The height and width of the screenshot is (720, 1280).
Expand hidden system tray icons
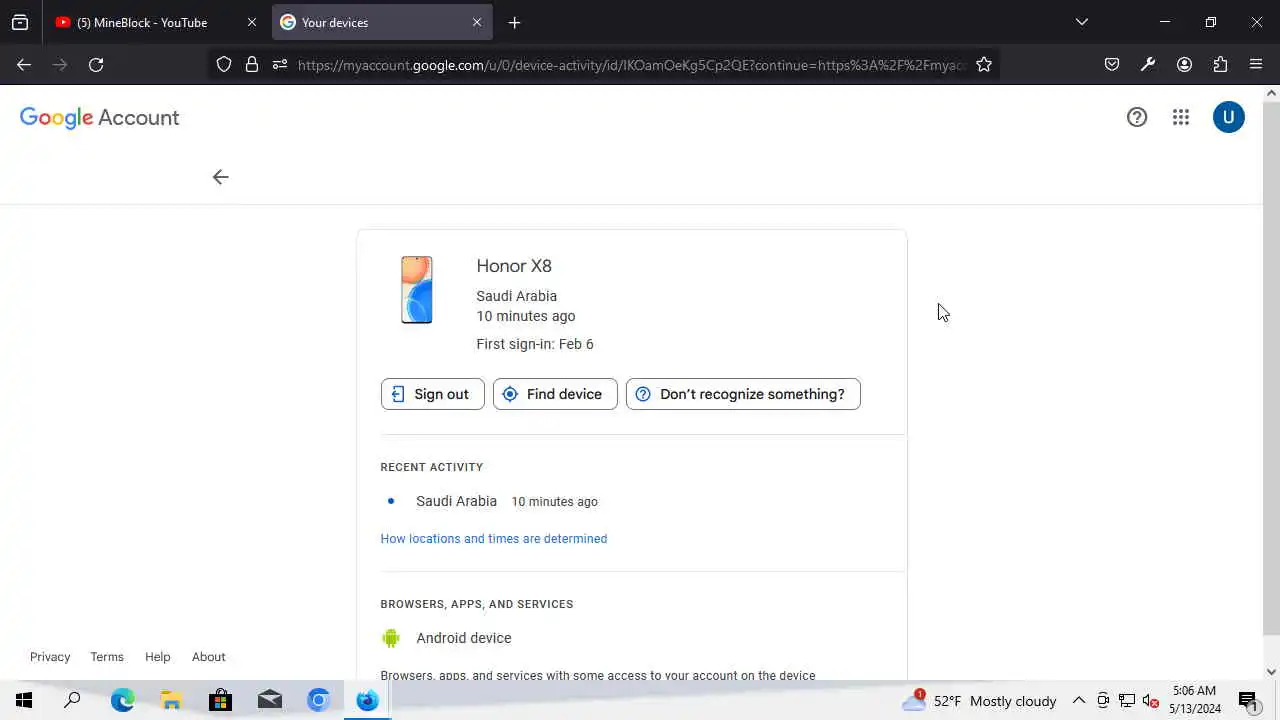(1079, 701)
